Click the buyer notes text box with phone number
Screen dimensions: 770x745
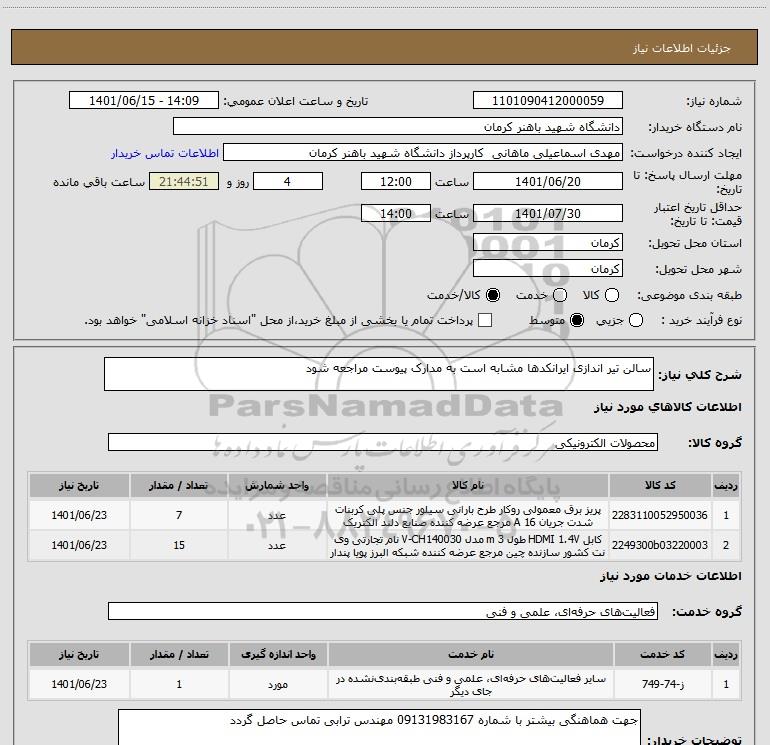(379, 727)
